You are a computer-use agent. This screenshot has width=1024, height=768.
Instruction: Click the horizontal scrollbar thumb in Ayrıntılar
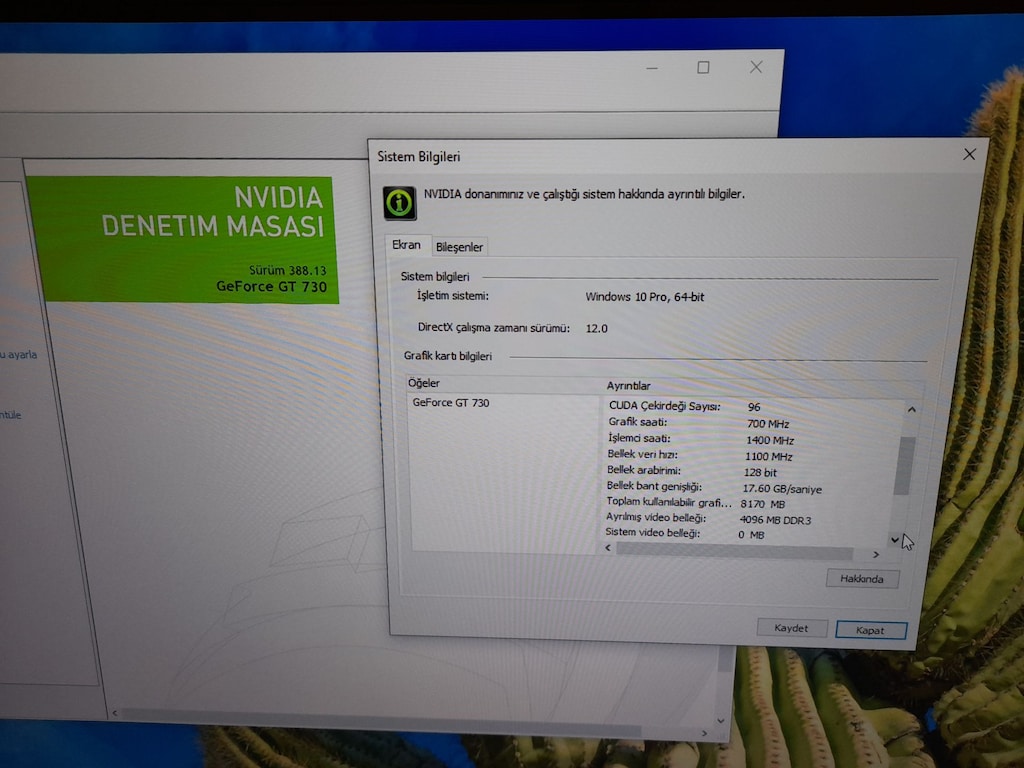point(734,551)
